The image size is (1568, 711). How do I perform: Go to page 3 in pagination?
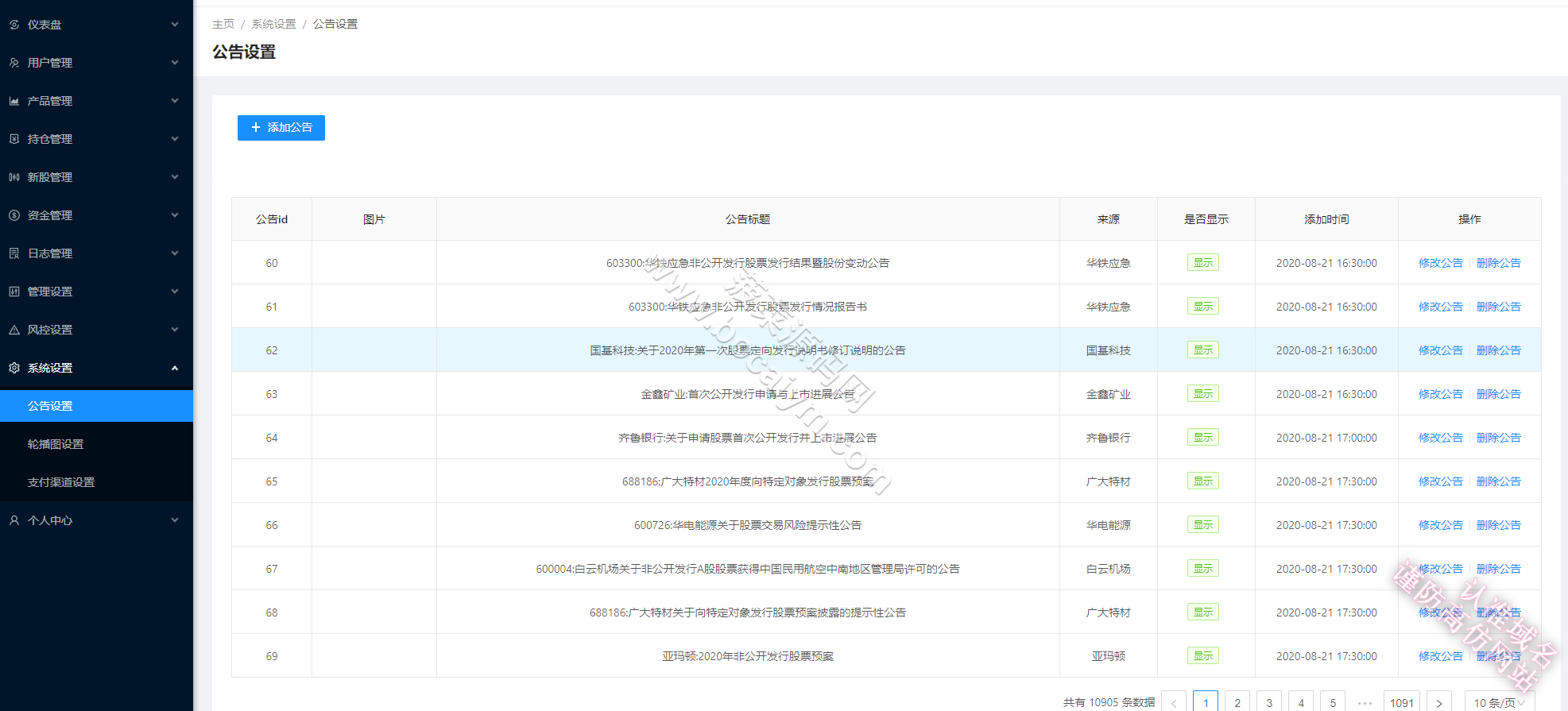point(1269,702)
